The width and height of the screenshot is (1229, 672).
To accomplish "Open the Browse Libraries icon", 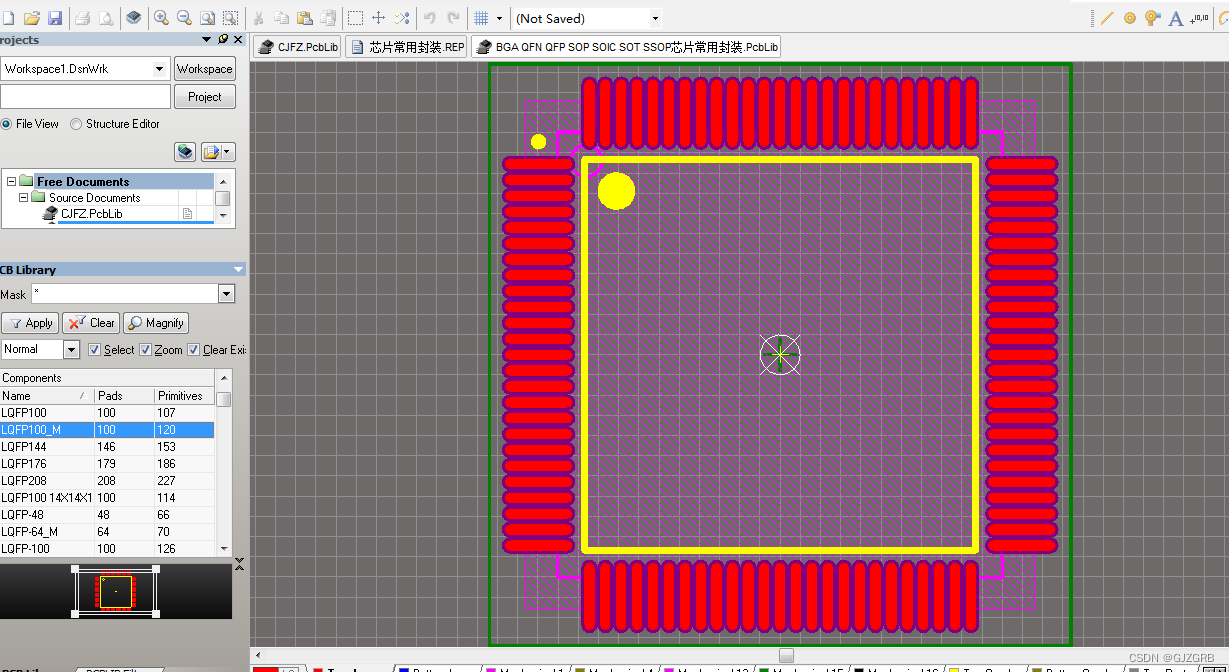I will tap(134, 17).
